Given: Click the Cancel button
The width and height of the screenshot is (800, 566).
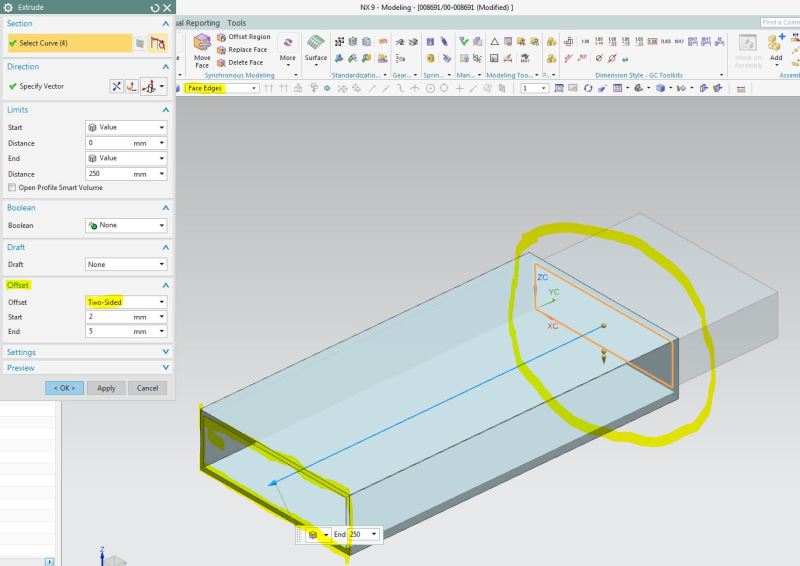Looking at the screenshot, I should tap(147, 388).
